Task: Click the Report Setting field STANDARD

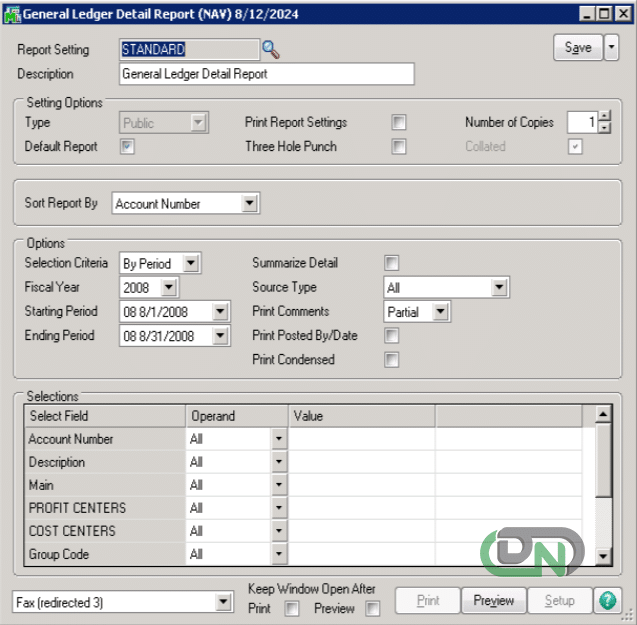Action: pos(189,50)
